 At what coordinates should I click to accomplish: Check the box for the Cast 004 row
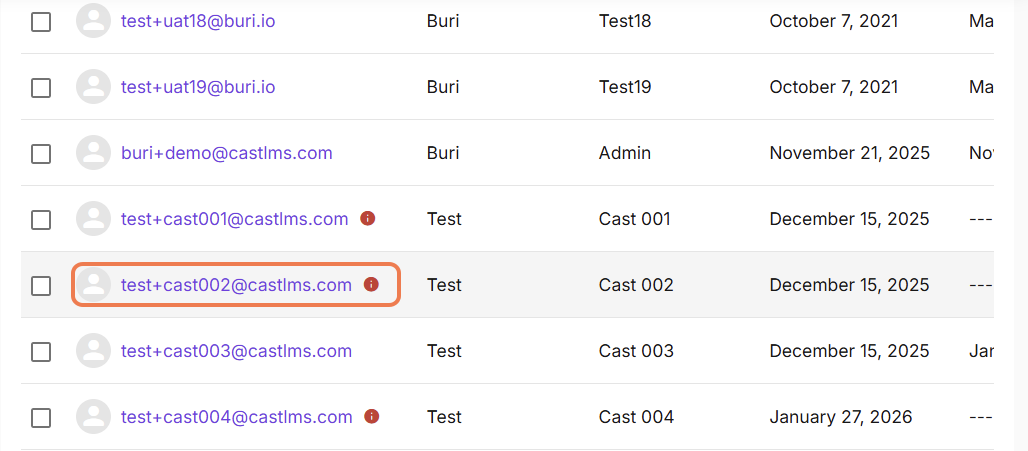(x=41, y=417)
